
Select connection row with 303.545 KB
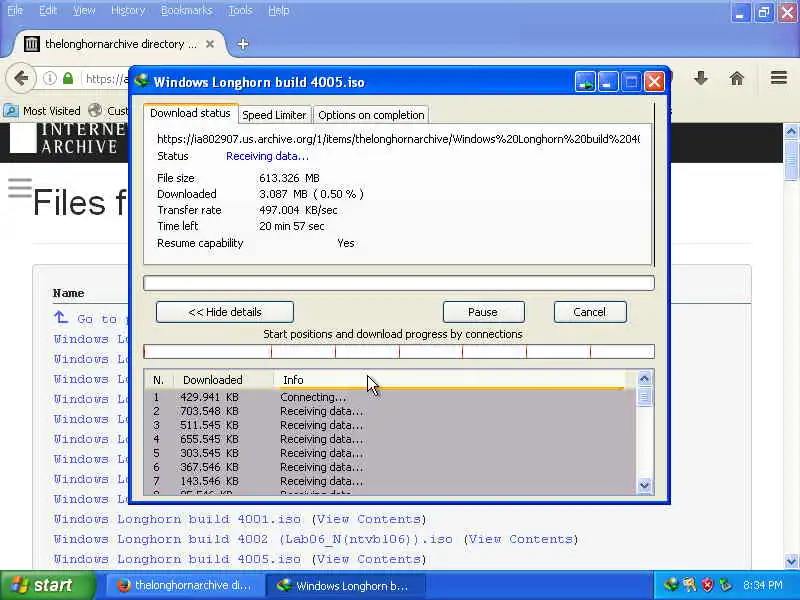click(x=390, y=453)
